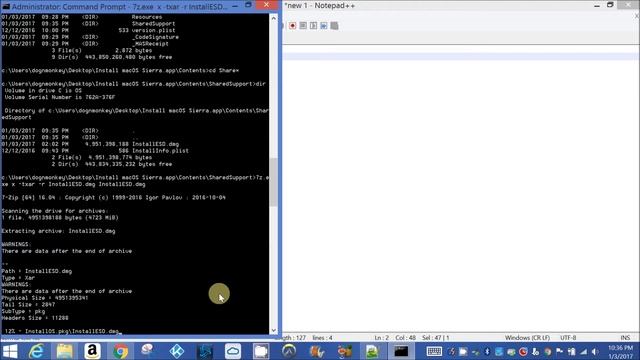Grab the Command Prompt vertical scroll thumb
The width and height of the screenshot is (640, 360).
point(273,182)
